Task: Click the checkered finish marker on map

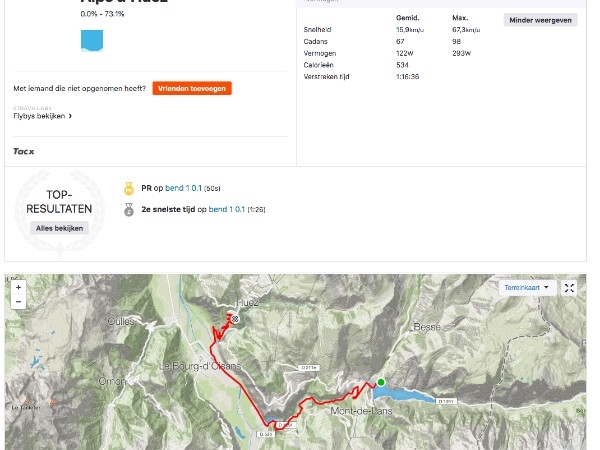Action: click(x=235, y=319)
